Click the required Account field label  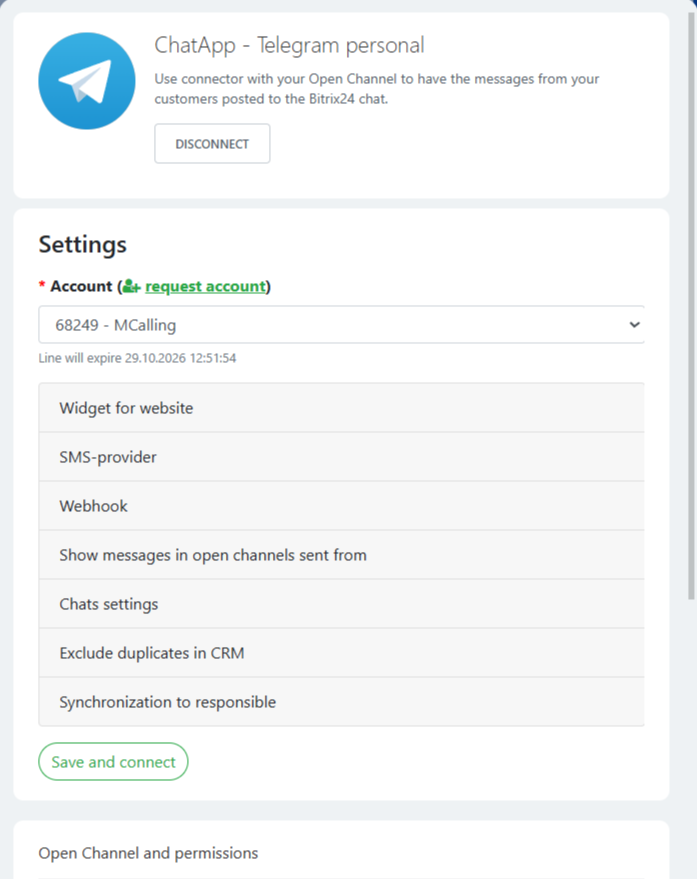[x=81, y=287]
